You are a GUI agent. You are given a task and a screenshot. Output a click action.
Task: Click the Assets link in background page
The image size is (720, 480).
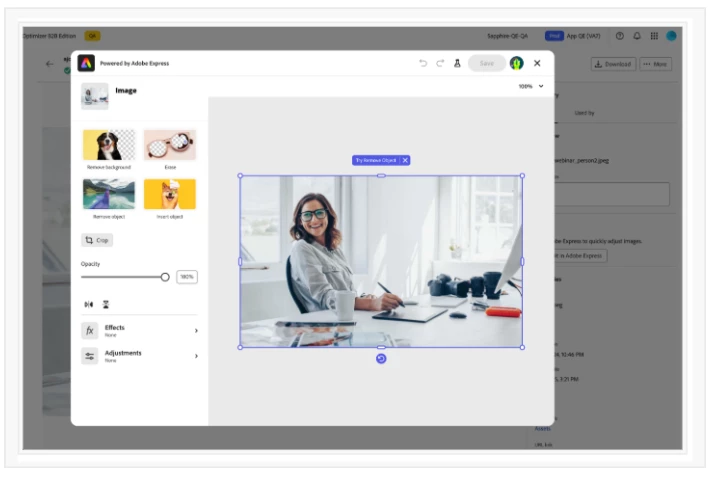[x=542, y=429]
